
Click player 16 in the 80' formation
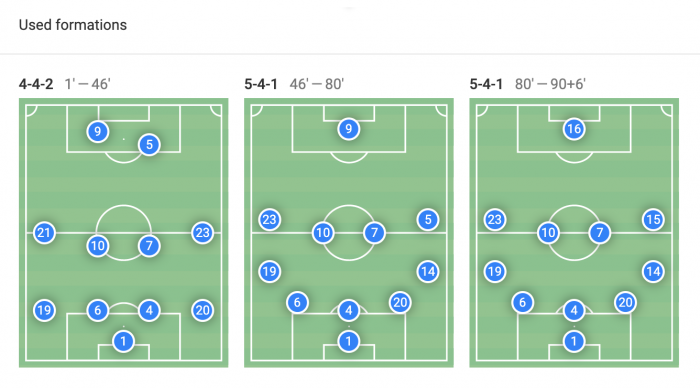574,129
